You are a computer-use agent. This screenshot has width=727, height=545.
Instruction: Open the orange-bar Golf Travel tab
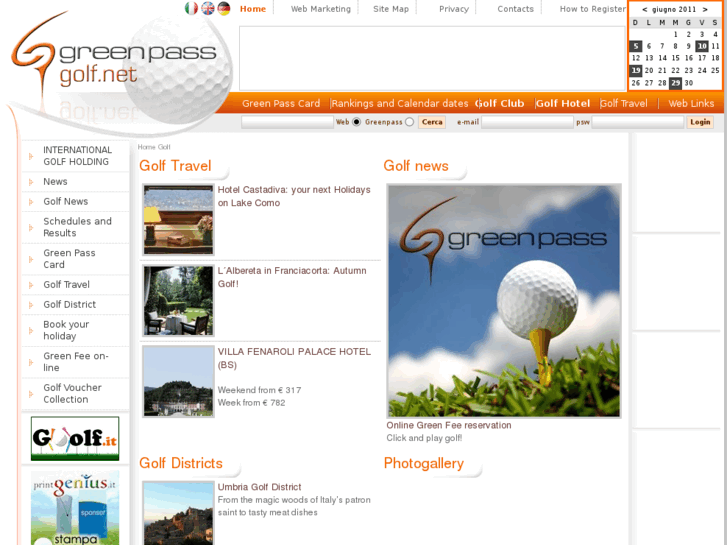(624, 103)
